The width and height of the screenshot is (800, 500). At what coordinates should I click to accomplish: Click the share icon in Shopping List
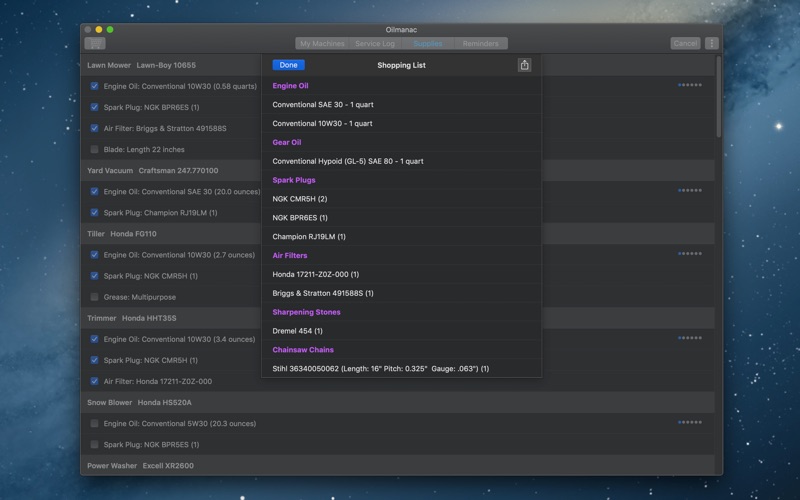point(524,65)
